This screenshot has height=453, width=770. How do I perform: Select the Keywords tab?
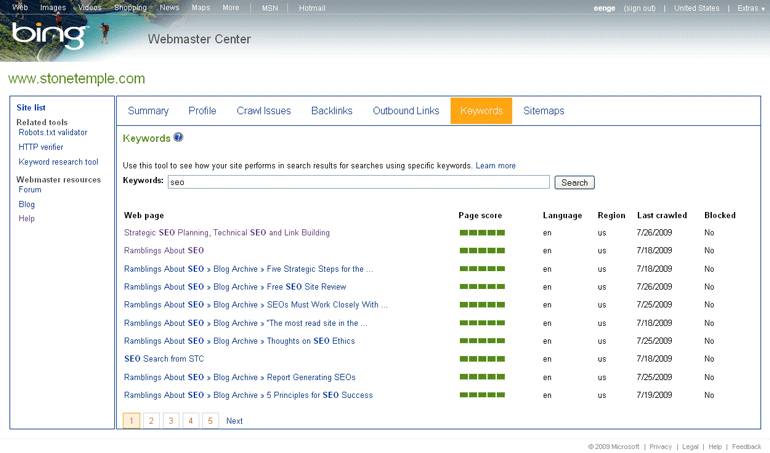481,111
